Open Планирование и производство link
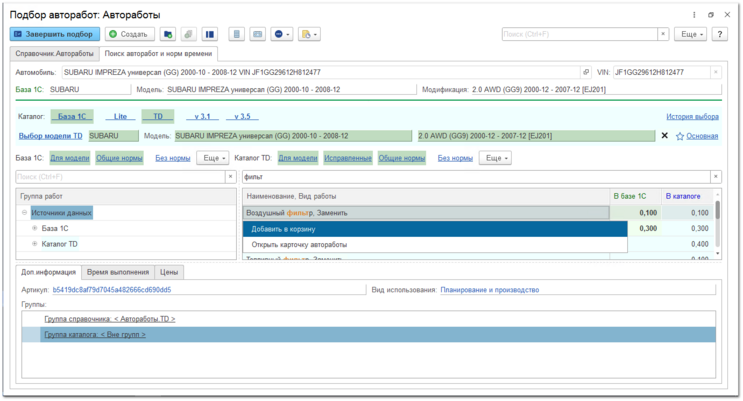 (x=489, y=290)
